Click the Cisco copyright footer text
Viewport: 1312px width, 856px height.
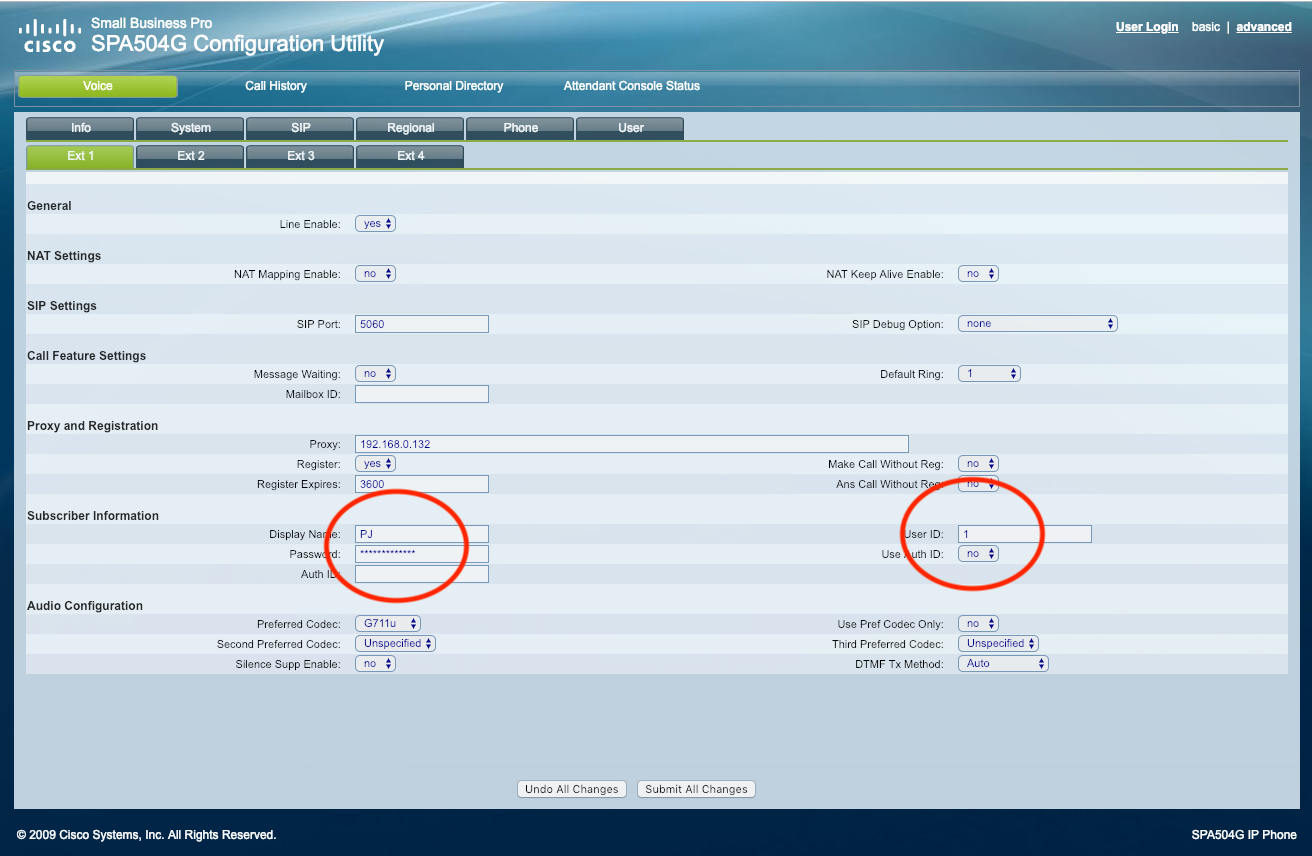146,835
